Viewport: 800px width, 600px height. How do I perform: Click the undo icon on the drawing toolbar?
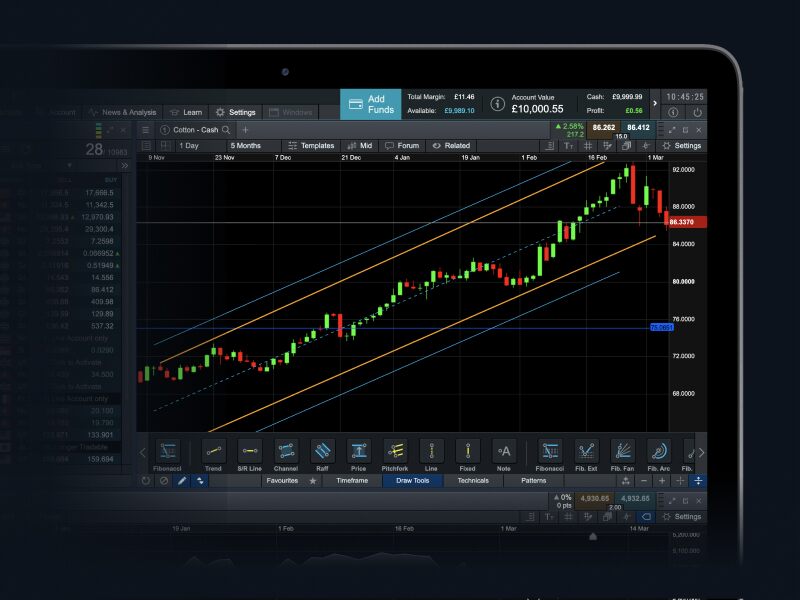click(x=146, y=481)
